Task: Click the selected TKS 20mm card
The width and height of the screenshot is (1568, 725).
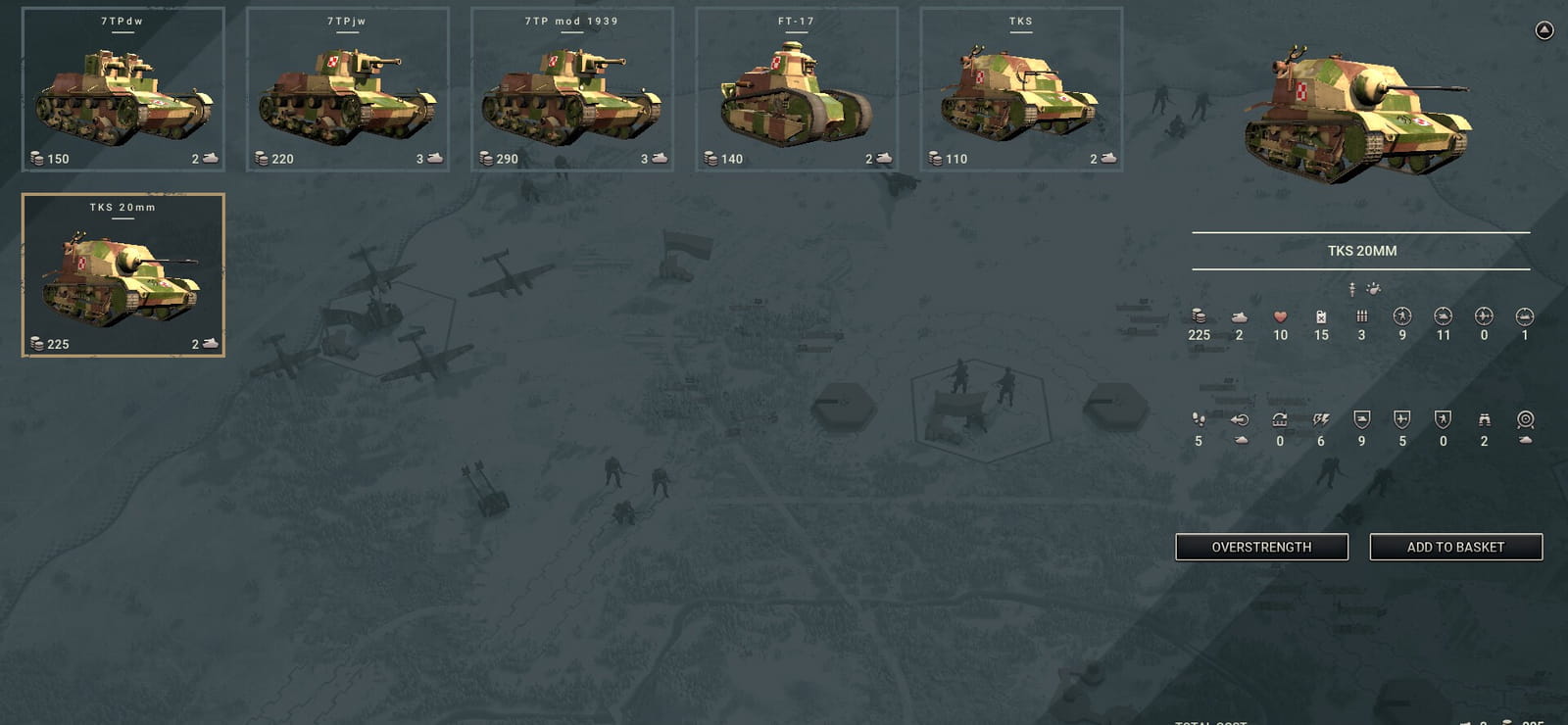Action: pos(123,275)
